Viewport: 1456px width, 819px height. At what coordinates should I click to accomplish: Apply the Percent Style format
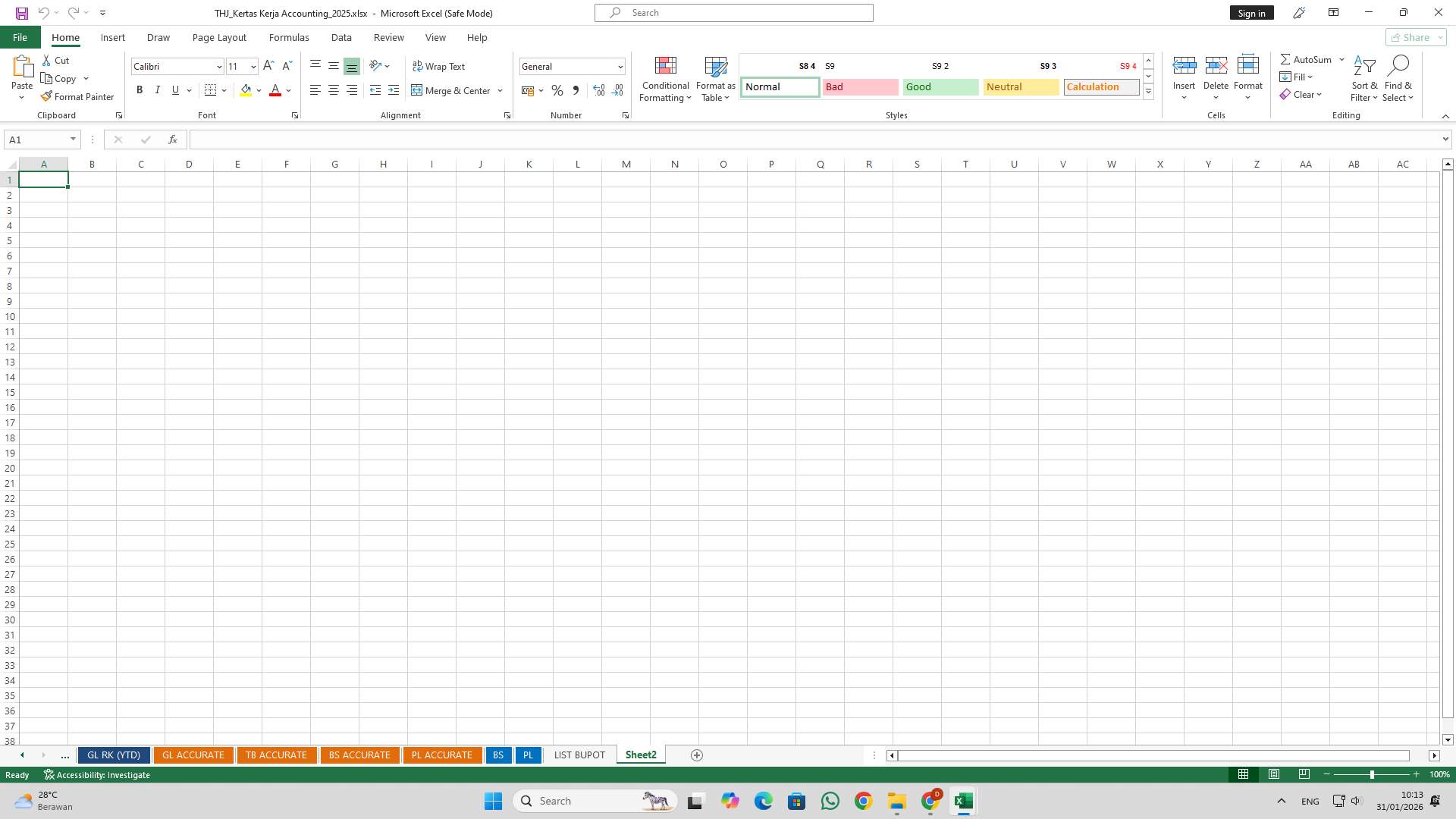557,90
